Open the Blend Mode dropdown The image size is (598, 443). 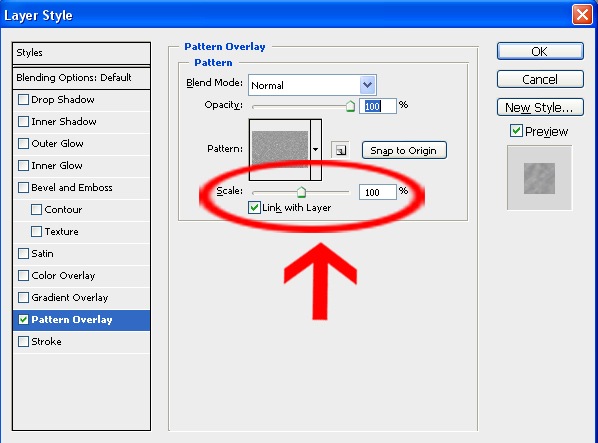(x=367, y=85)
